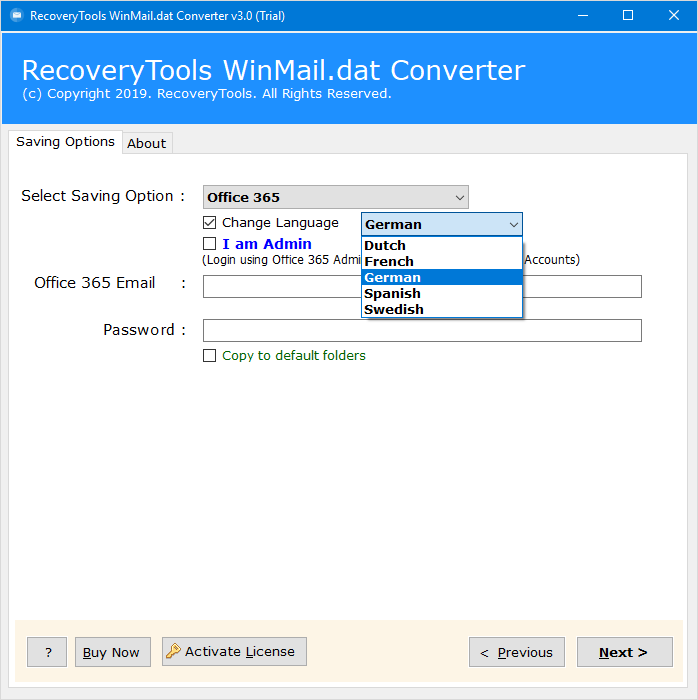
Task: Check Copy to default folders
Action: click(209, 355)
